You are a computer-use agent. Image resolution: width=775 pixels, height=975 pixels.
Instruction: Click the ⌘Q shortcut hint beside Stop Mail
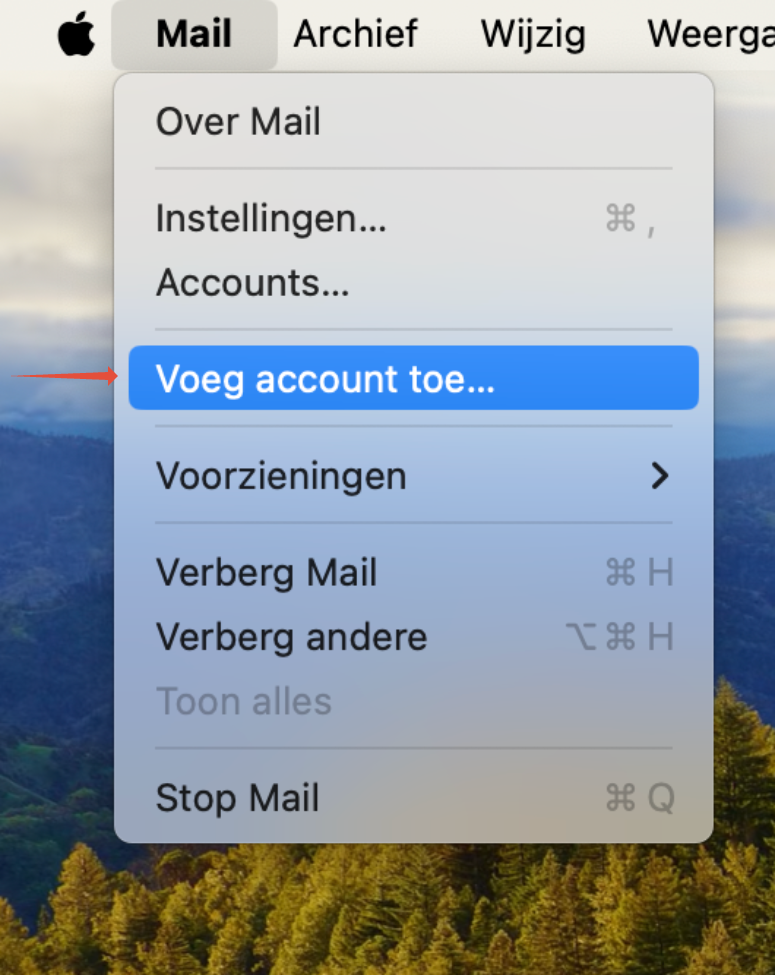click(x=640, y=798)
